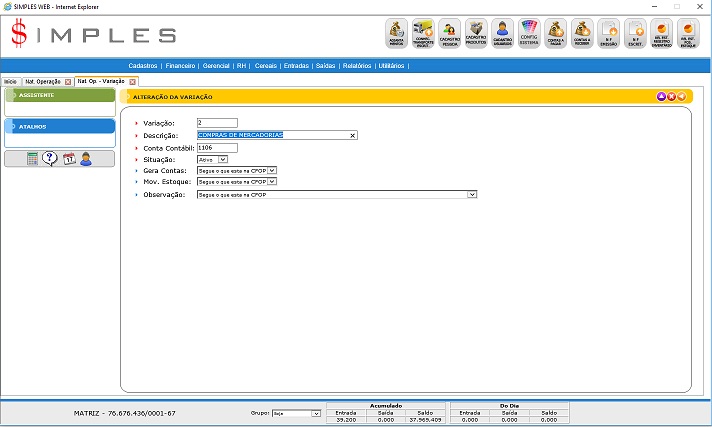Click the Cadastro Produtos icon
This screenshot has width=712, height=427.
click(477, 33)
